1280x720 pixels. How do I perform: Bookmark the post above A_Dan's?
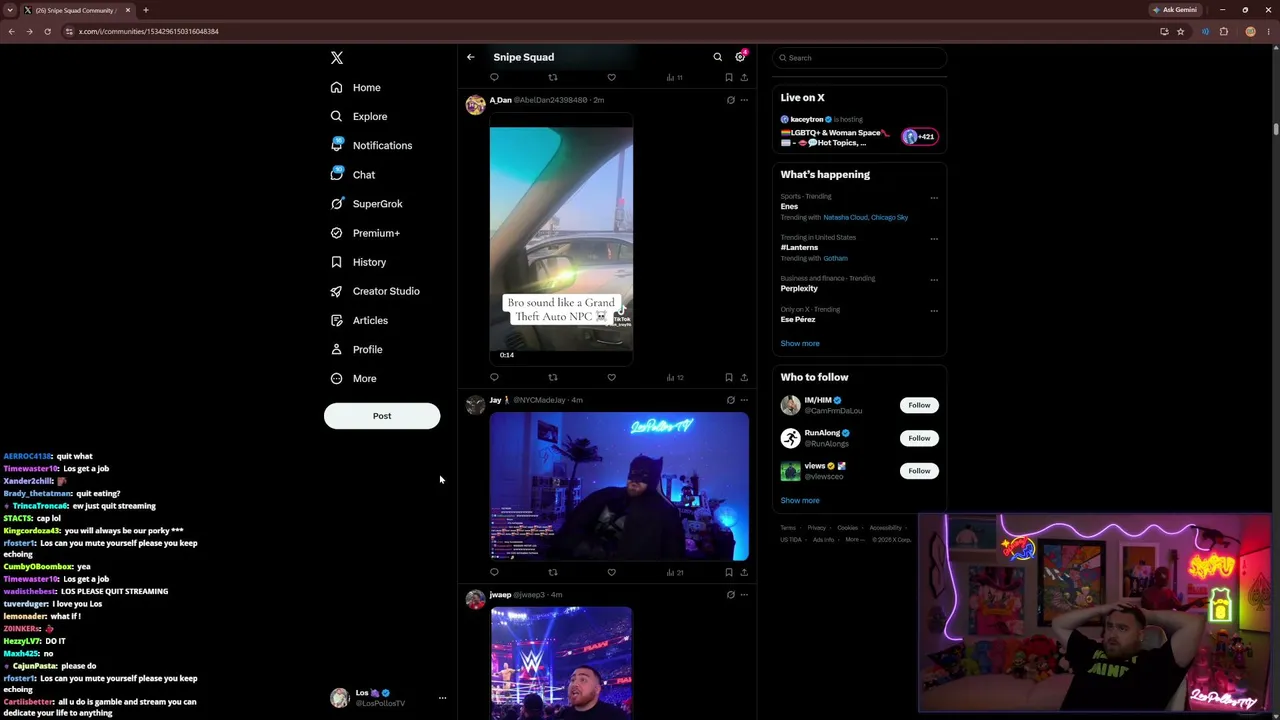[729, 77]
